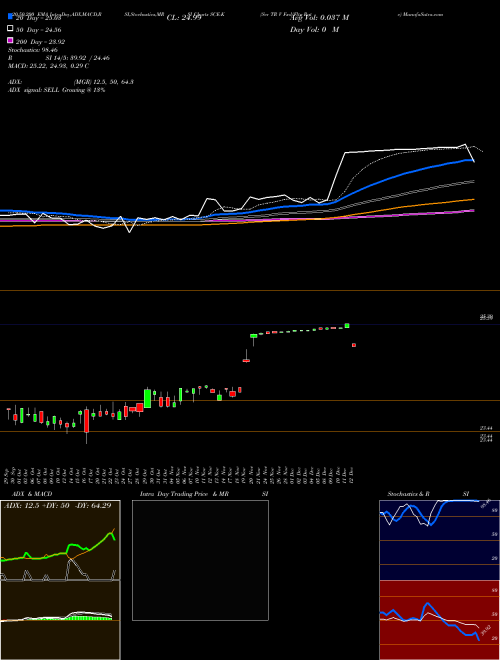Image resolution: width=500 pixels, height=660 pixels.
Task: Select the '20 Day' moving average value text
Action: [39, 18]
